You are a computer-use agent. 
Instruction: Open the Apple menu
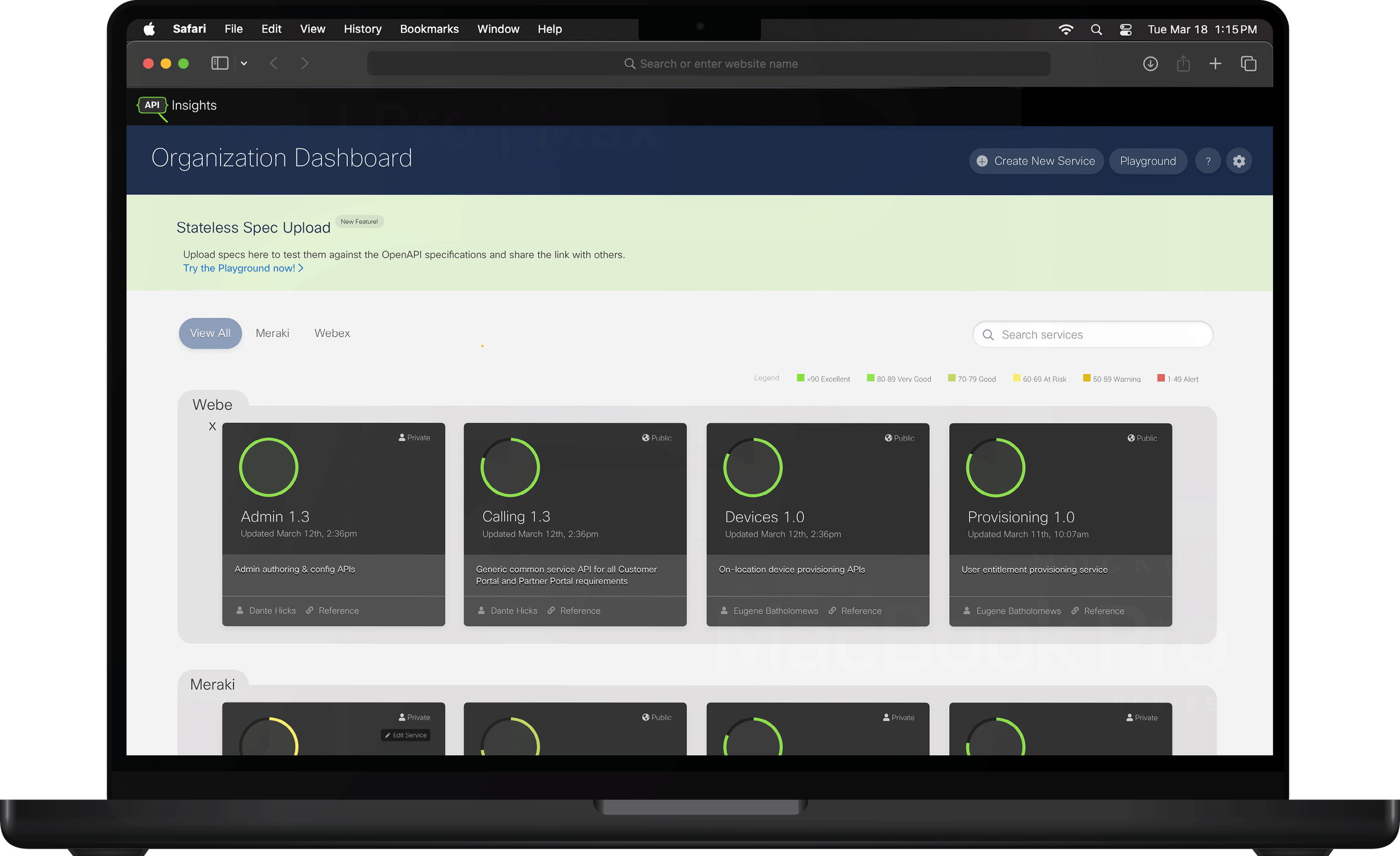(150, 29)
